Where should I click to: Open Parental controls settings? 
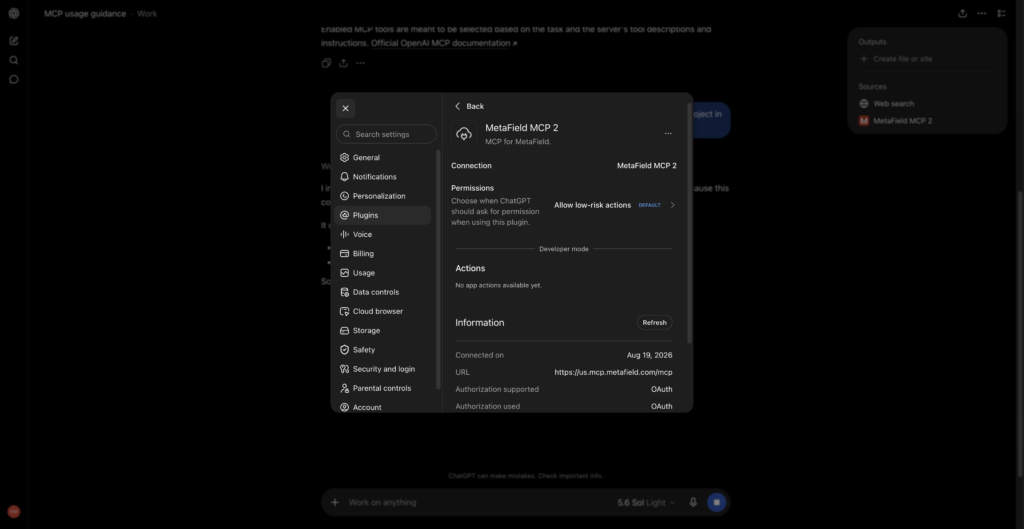tap(382, 388)
